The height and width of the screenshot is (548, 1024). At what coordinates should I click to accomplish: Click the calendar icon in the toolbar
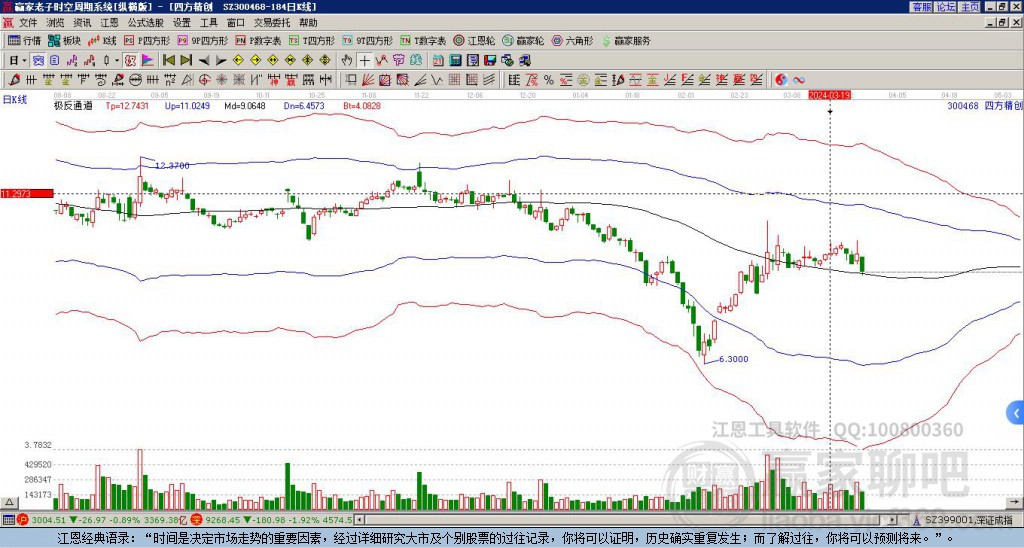[438, 61]
